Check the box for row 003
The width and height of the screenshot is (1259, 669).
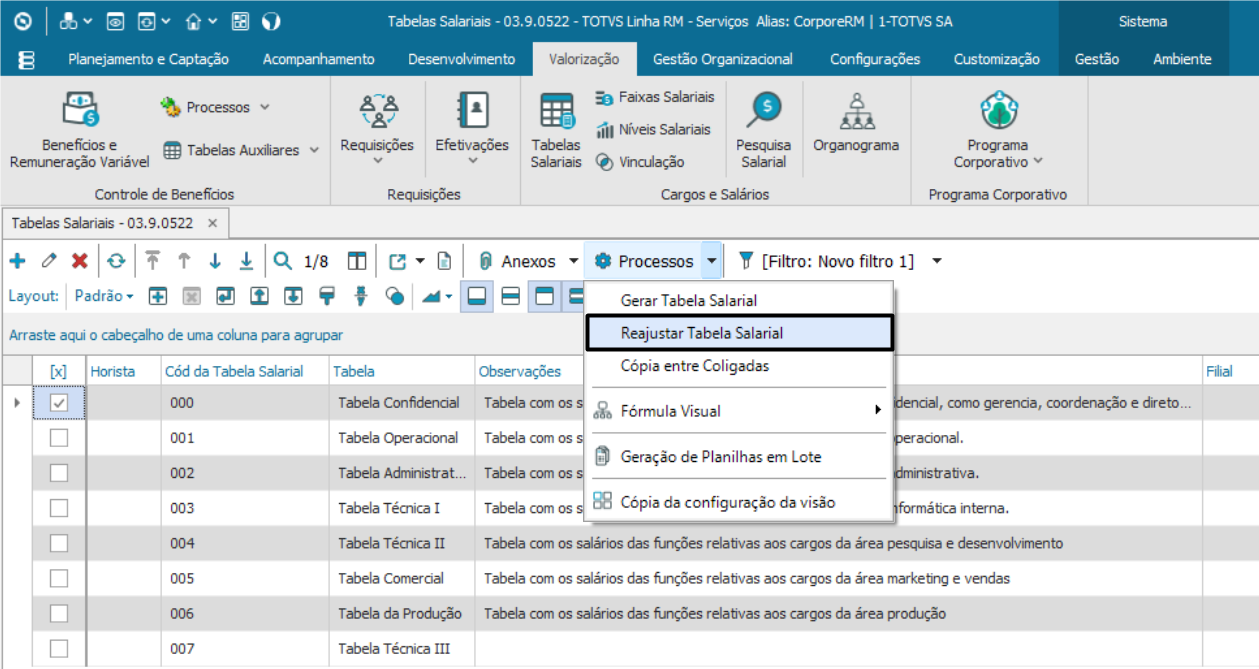click(59, 508)
